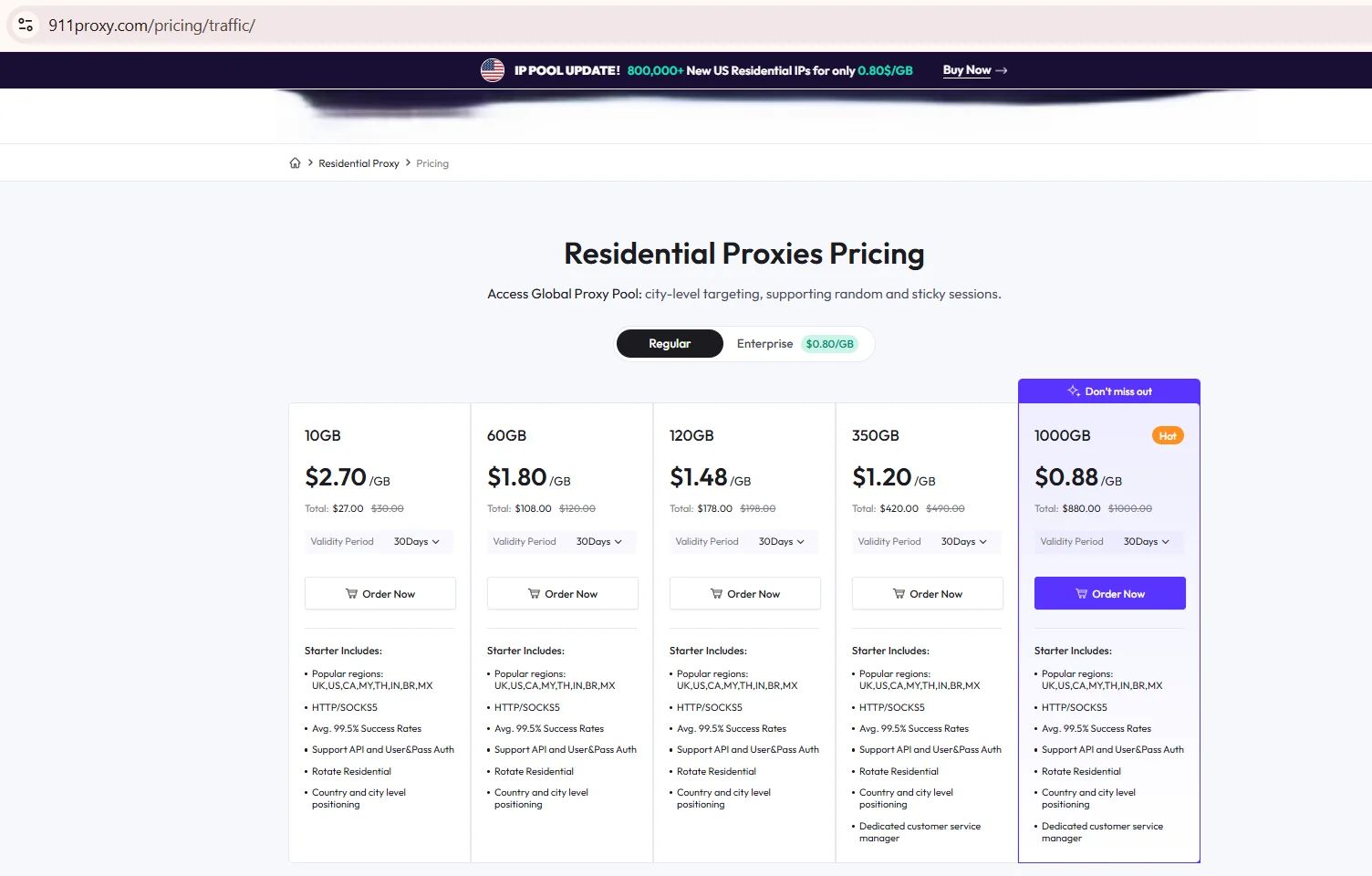Click the Don't miss out banner label

click(x=1118, y=391)
